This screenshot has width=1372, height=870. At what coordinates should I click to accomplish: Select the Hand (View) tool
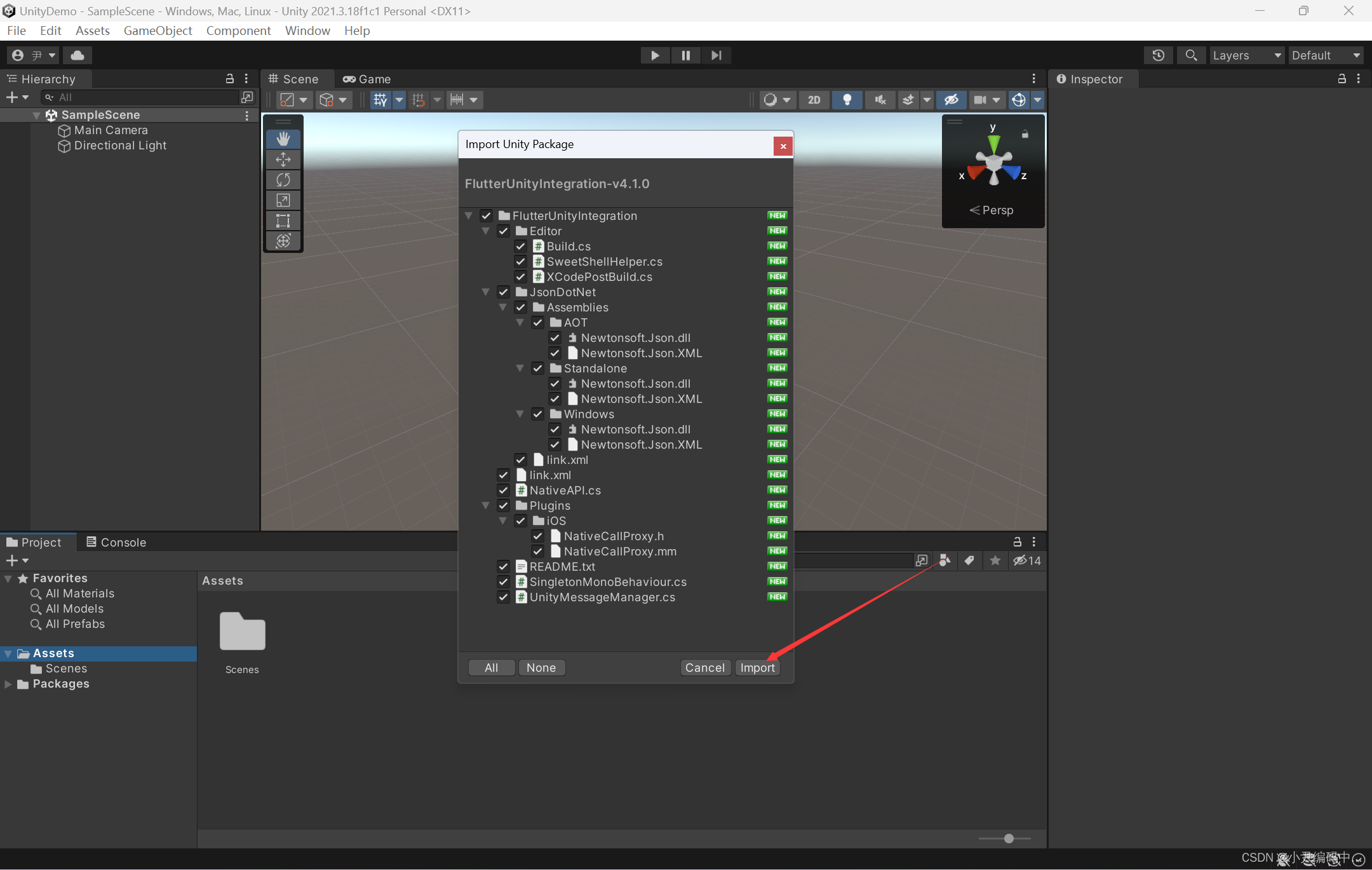(x=283, y=139)
